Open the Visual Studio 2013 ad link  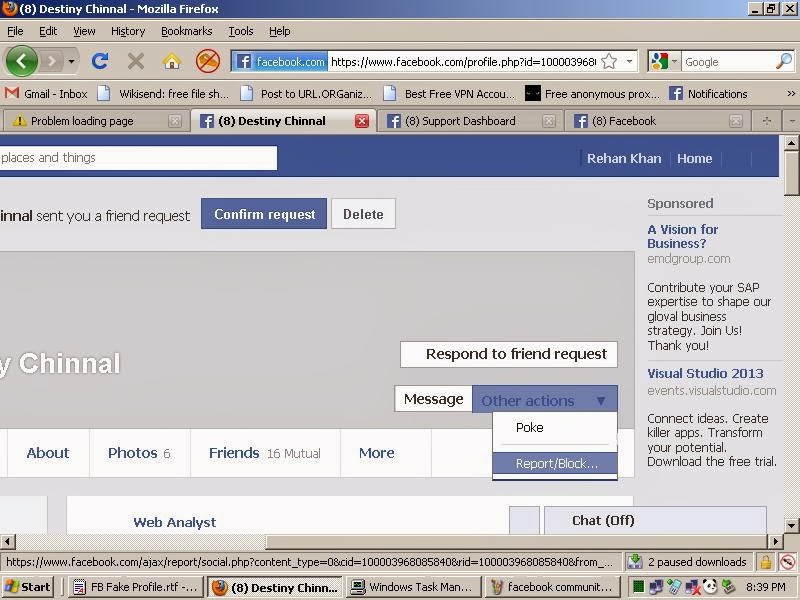coord(705,373)
